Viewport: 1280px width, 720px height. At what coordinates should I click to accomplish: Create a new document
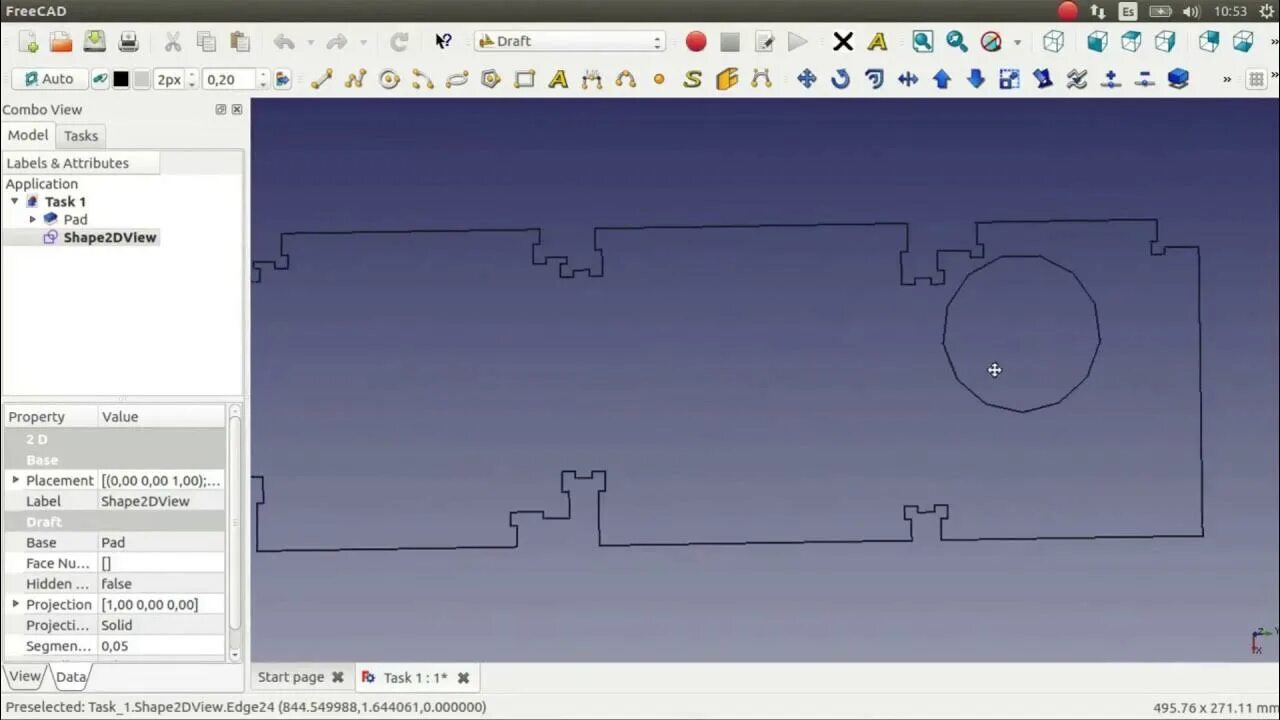(x=28, y=41)
